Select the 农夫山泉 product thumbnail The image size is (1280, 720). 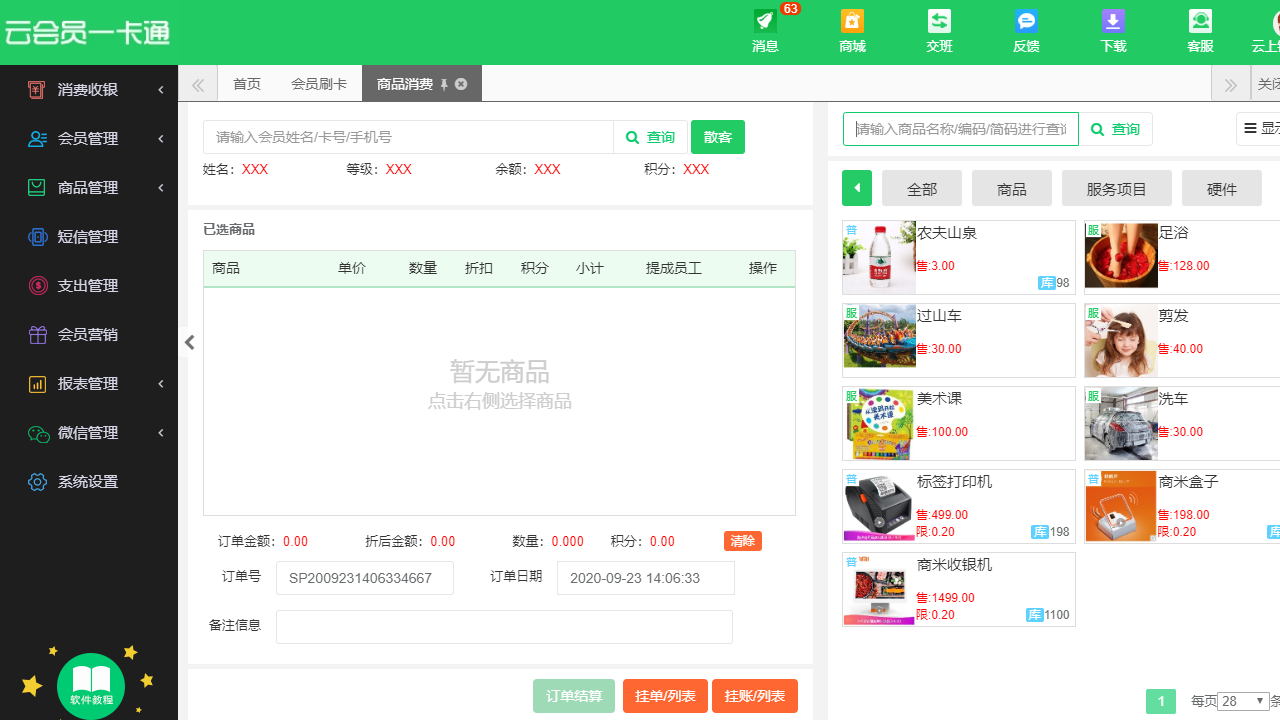[x=879, y=257]
